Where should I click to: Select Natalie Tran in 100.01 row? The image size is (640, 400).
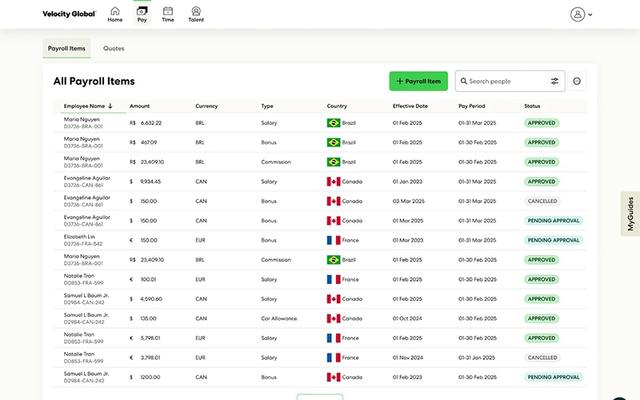[x=79, y=276]
